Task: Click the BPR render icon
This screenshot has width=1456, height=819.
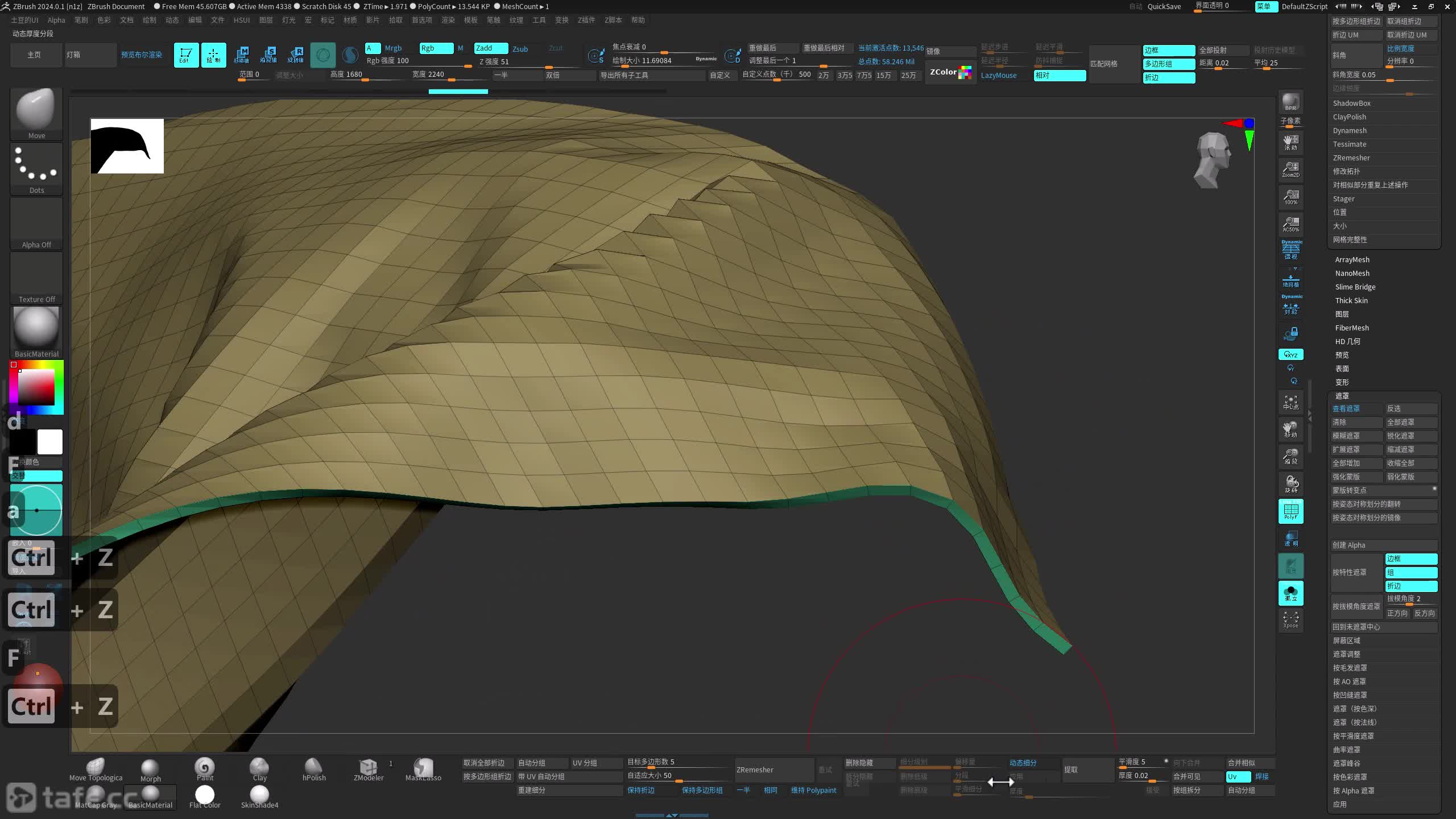Action: (1290, 102)
